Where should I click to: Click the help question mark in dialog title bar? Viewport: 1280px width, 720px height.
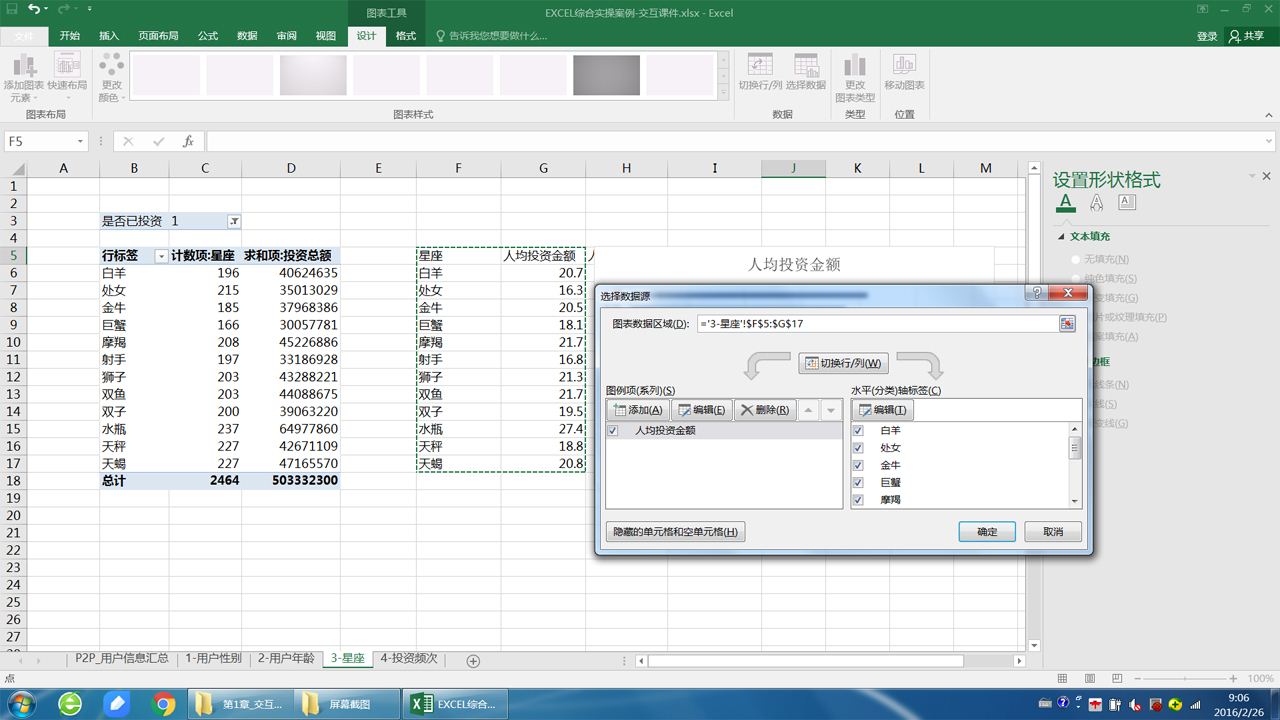click(x=1036, y=293)
